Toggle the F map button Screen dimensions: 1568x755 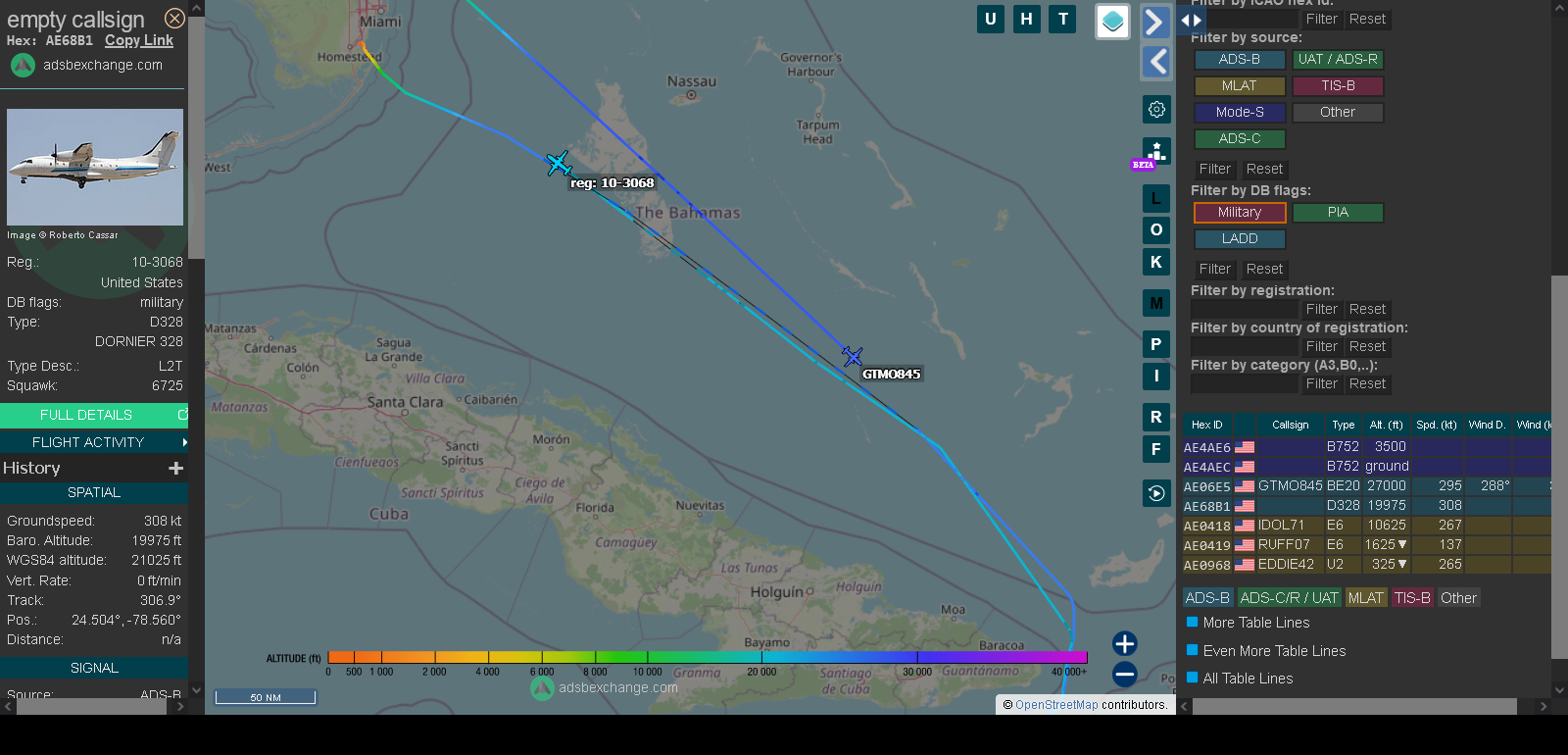[1156, 449]
